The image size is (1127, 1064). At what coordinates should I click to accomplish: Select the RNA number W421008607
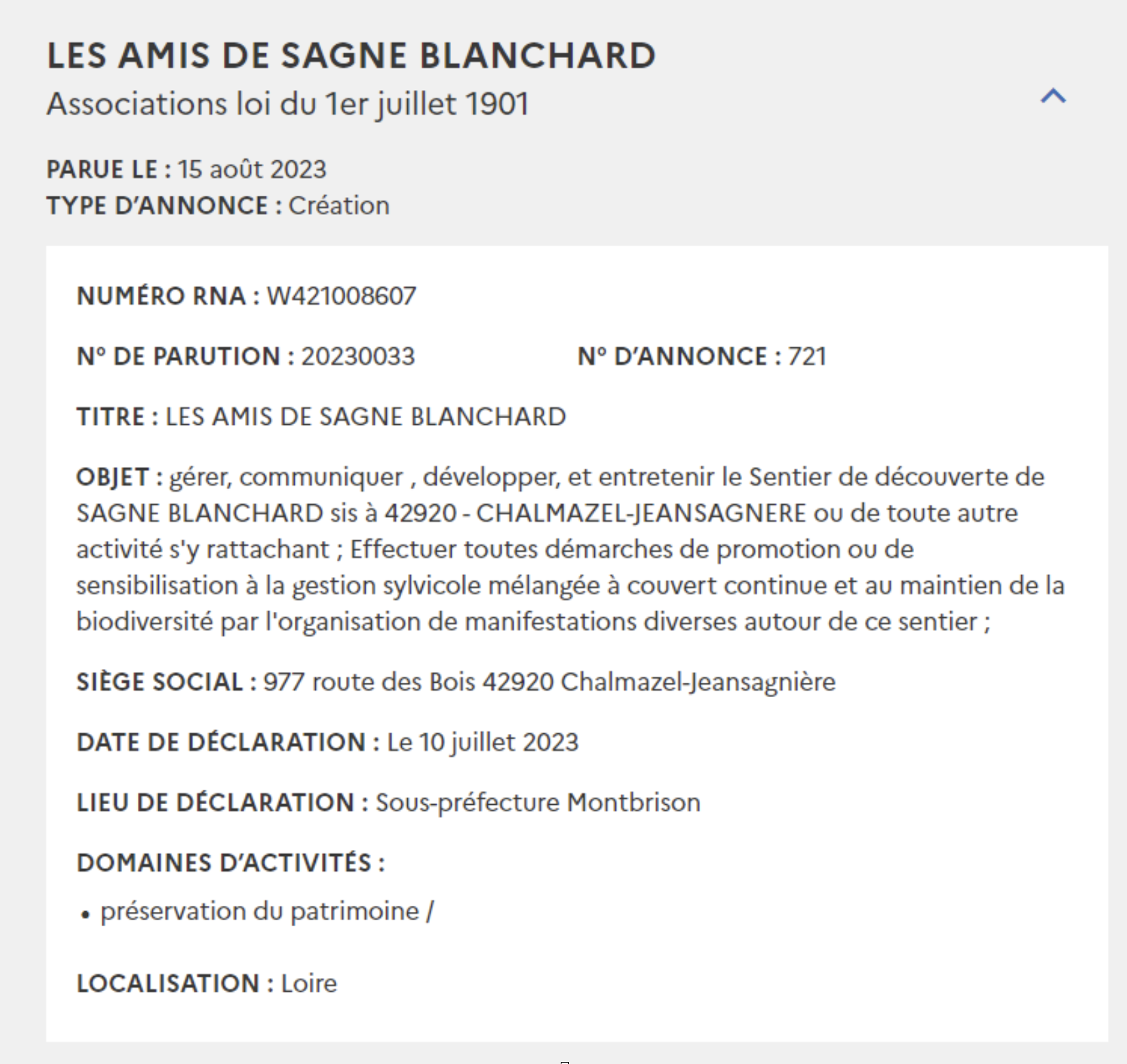coord(342,296)
